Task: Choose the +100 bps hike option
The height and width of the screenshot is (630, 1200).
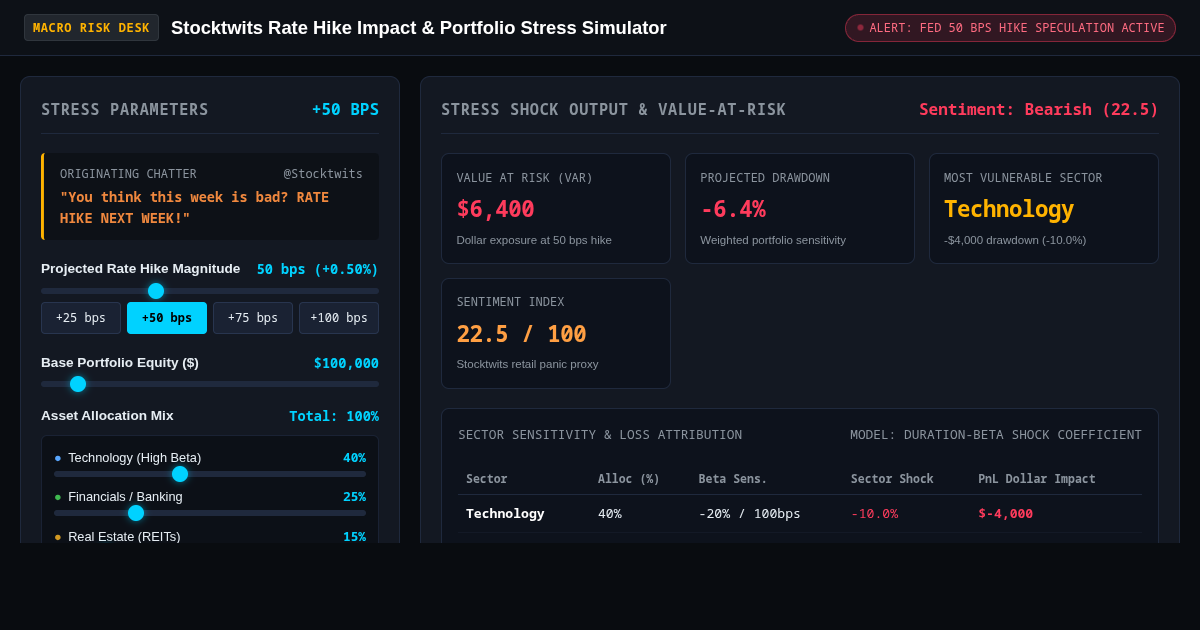Action: point(339,318)
